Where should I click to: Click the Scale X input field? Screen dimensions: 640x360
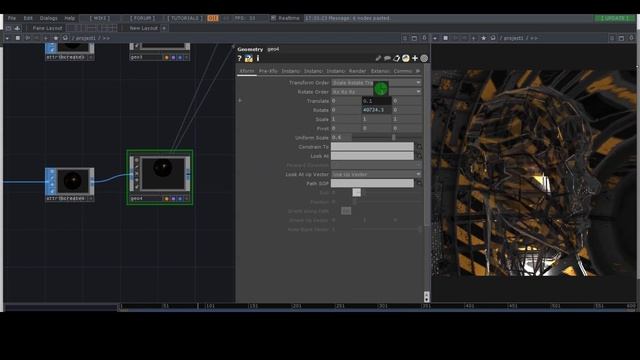[x=346, y=119]
